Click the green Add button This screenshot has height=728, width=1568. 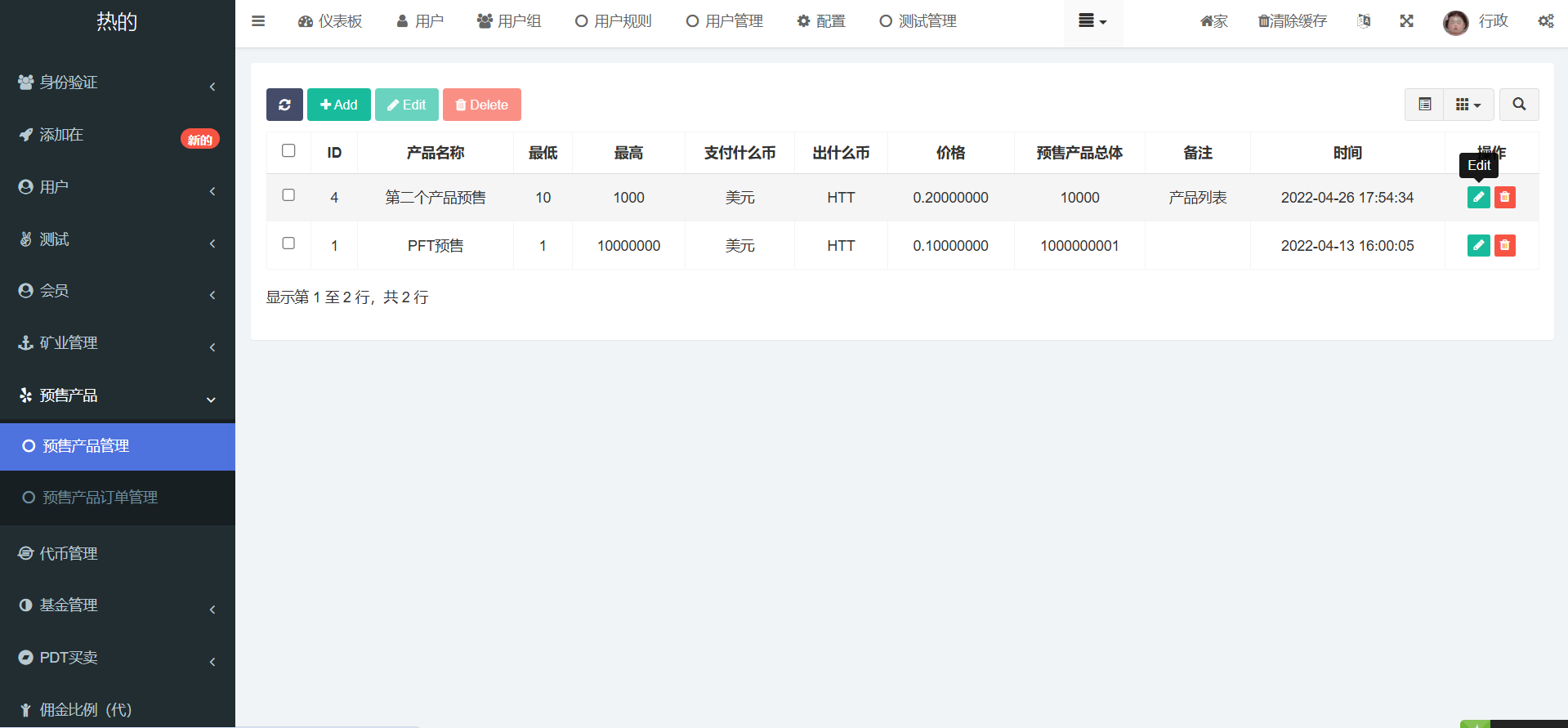pyautogui.click(x=338, y=105)
